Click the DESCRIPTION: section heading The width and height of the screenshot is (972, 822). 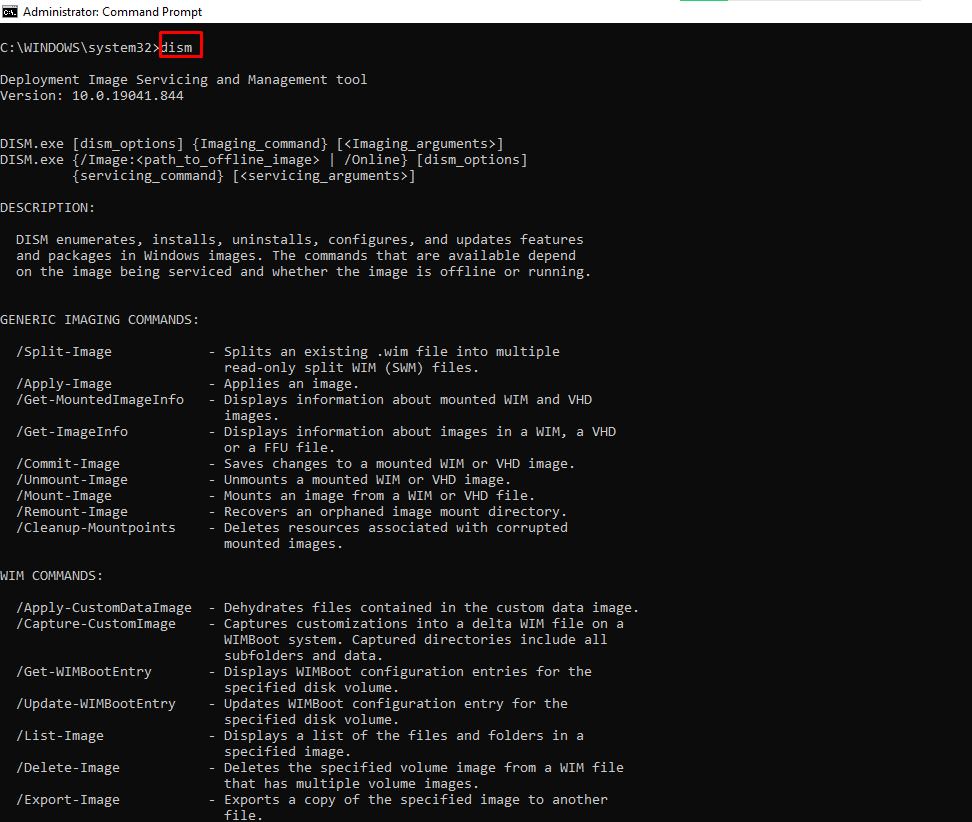click(48, 208)
